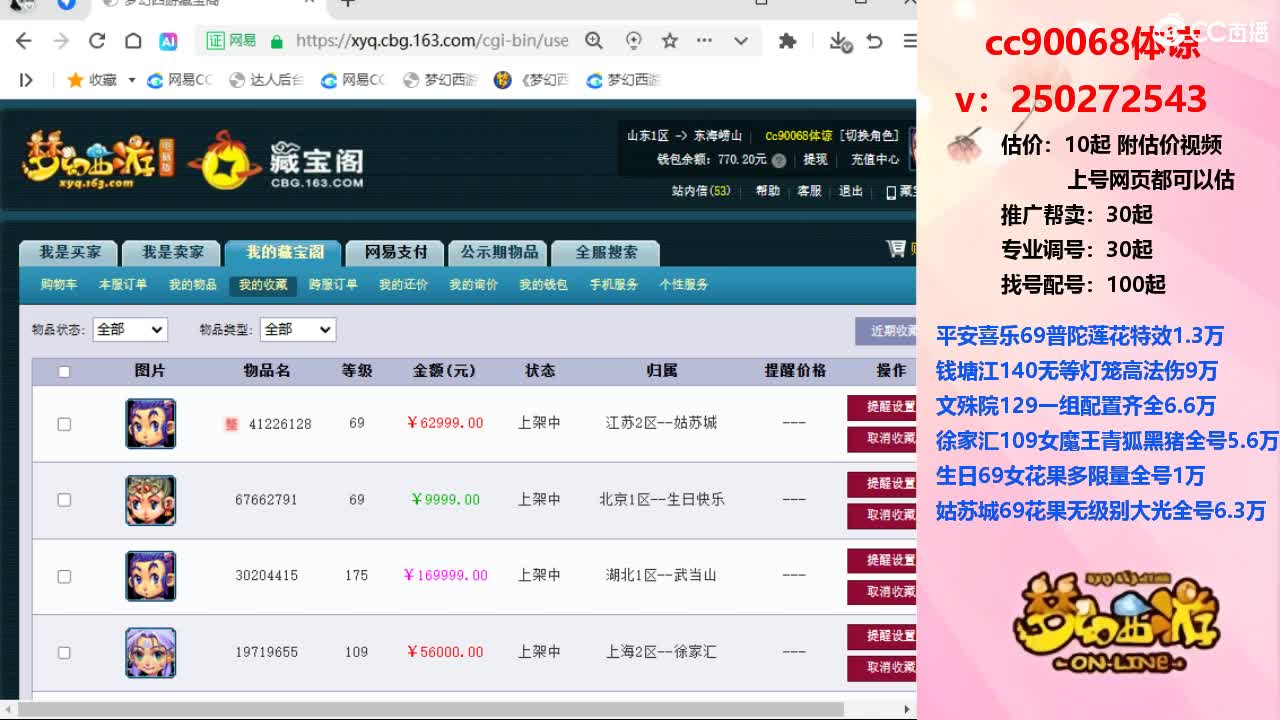This screenshot has width=1280, height=720.
Task: Click 提醒设置 for item 41226128
Action: pyautogui.click(x=883, y=408)
